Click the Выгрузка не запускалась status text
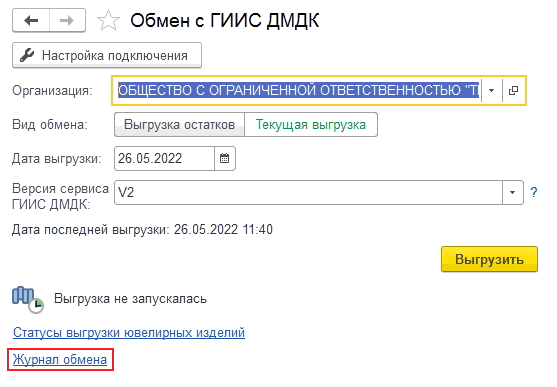This screenshot has width=557, height=387. [x=130, y=299]
